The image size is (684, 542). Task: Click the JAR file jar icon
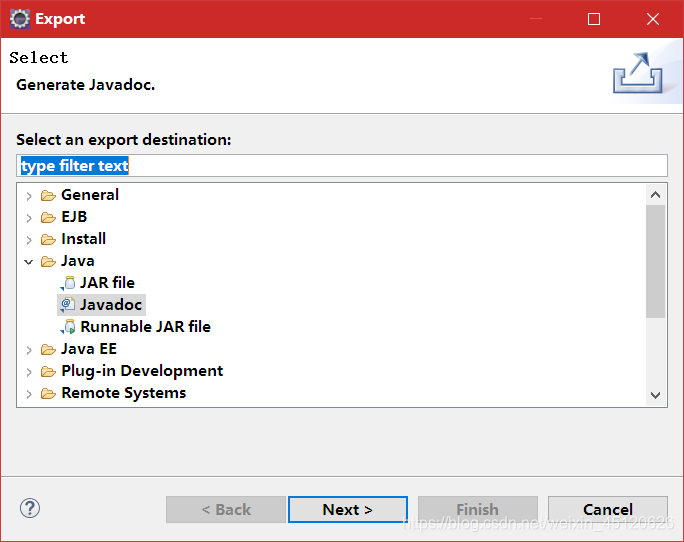[x=68, y=283]
